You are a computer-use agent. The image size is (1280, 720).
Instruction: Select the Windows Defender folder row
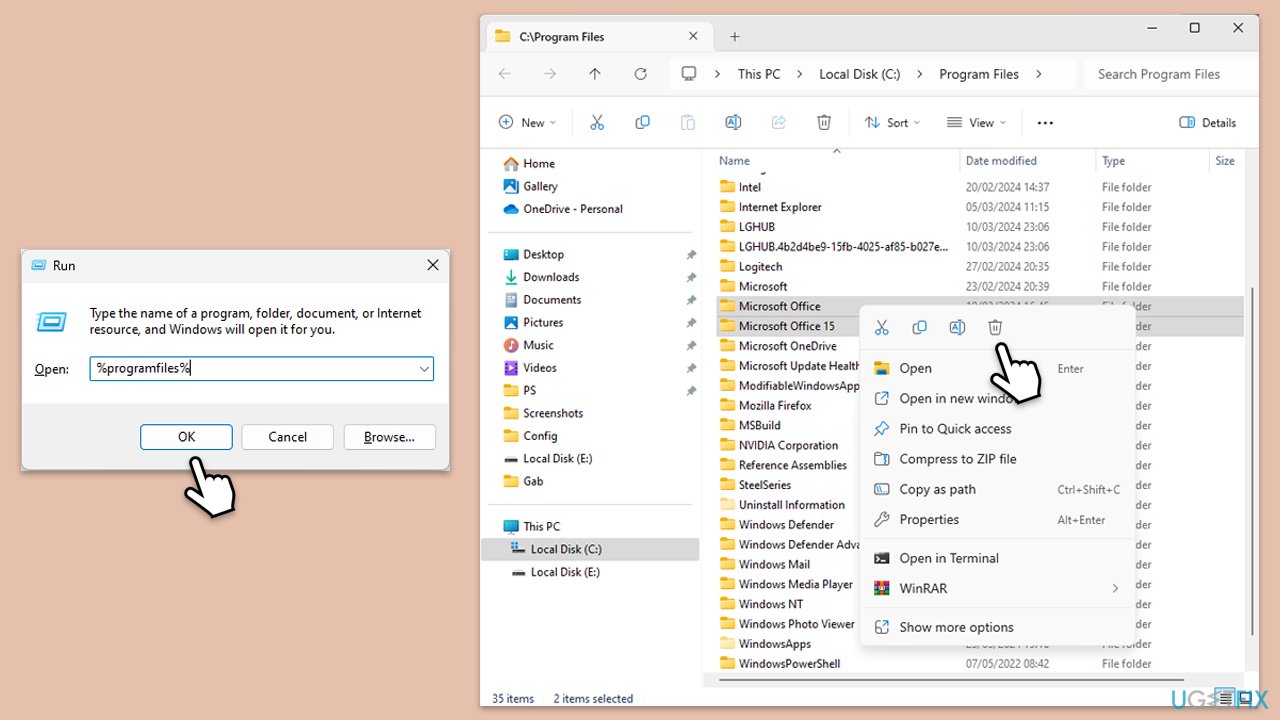coord(788,525)
